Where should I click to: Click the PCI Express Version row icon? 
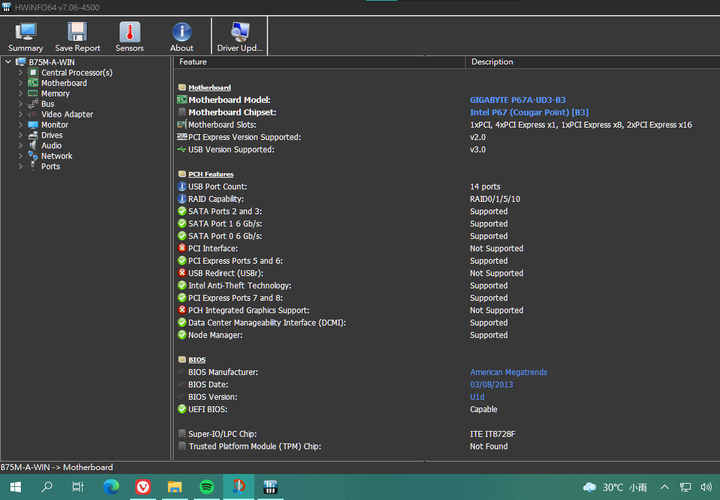click(x=182, y=137)
